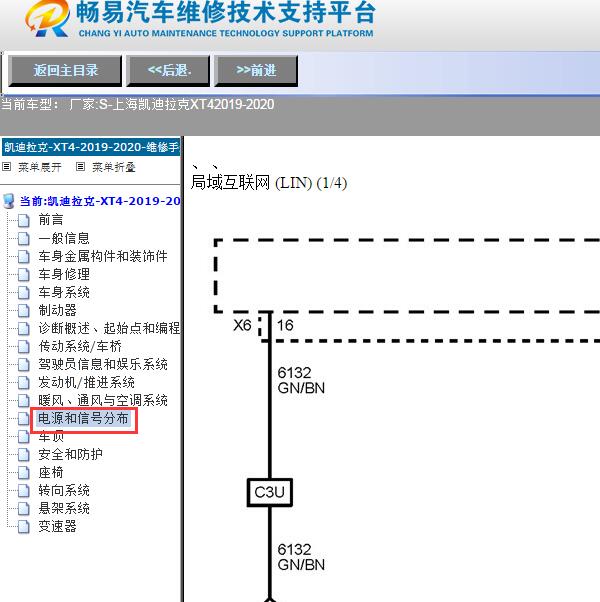Screen dimensions: 600x602
Task: Click the page icon next to 发动机/推进系统
Action: pyautogui.click(x=23, y=383)
